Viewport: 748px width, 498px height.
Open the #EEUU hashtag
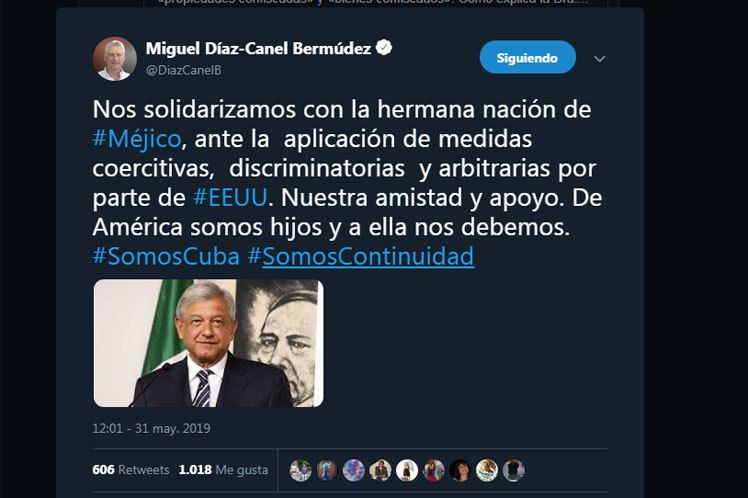coord(230,197)
